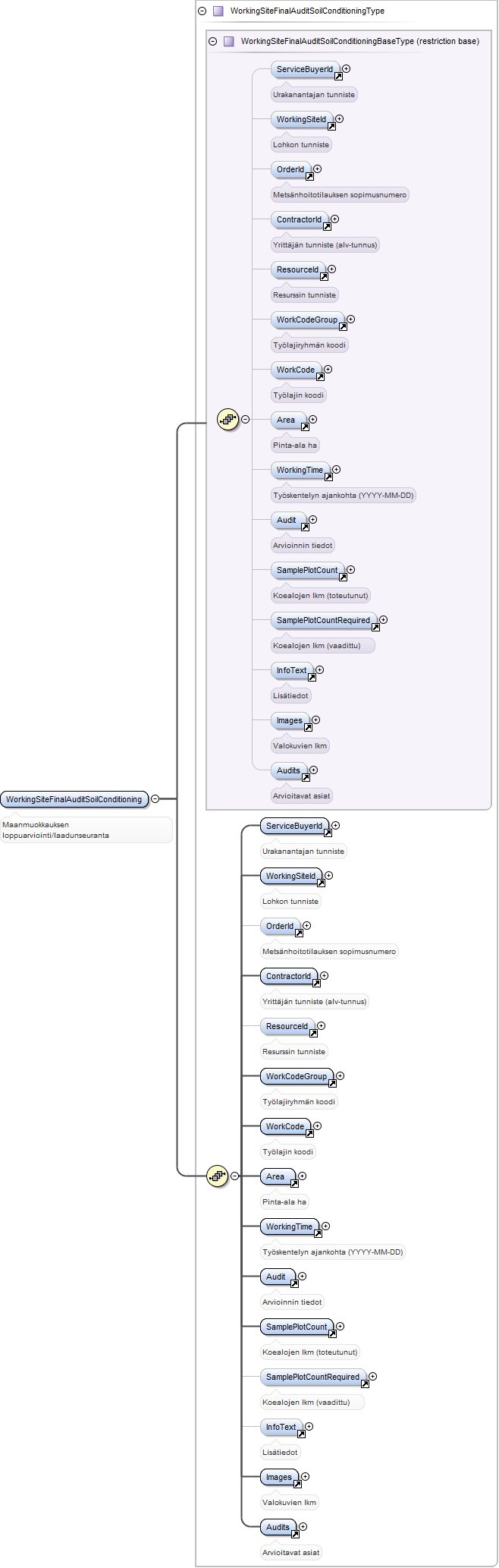This screenshot has width=499, height=1568.
Task: Select the ContractorId element in the lower sequence
Action: (289, 976)
